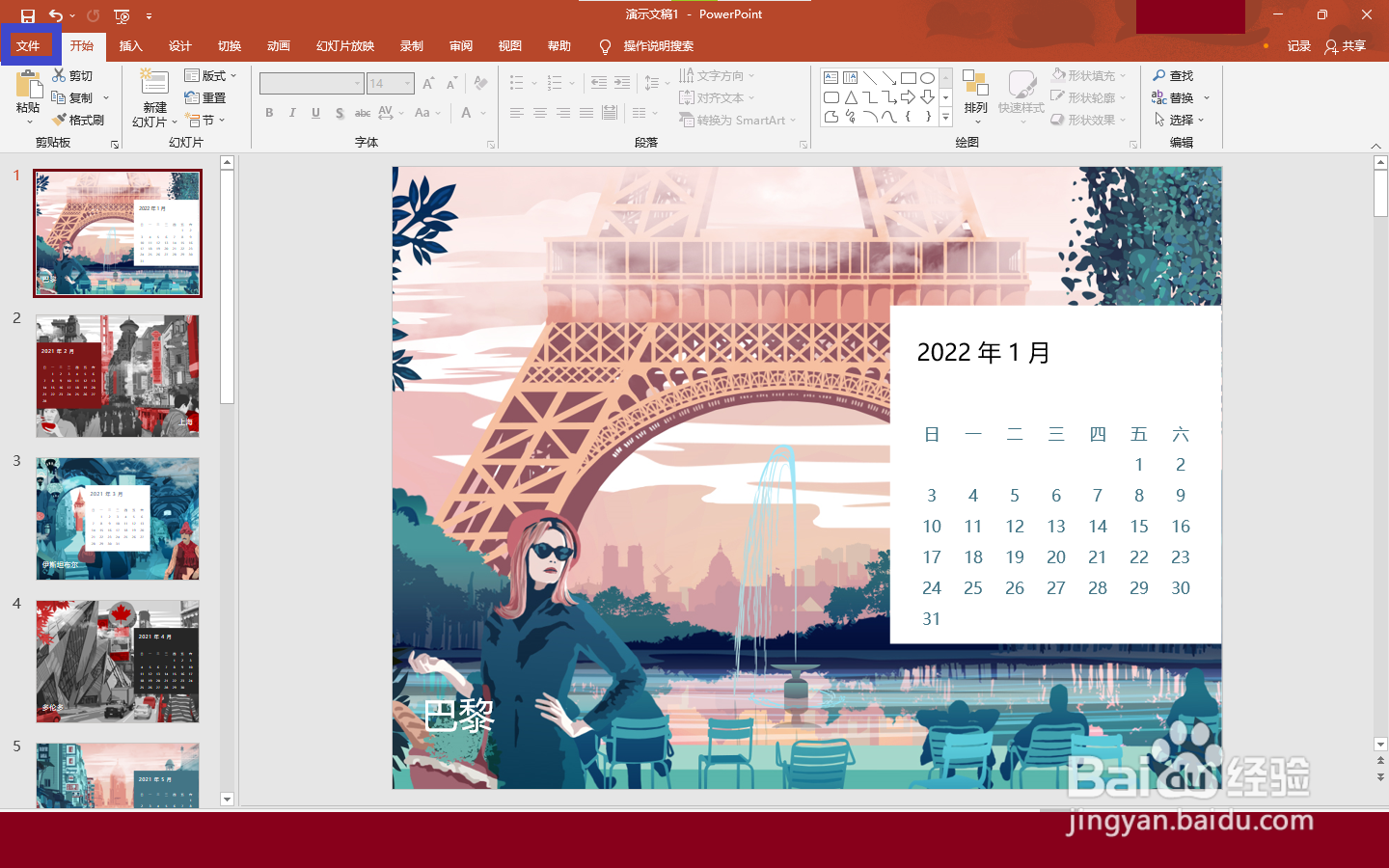Toggle strikethrough abc button

(x=363, y=113)
